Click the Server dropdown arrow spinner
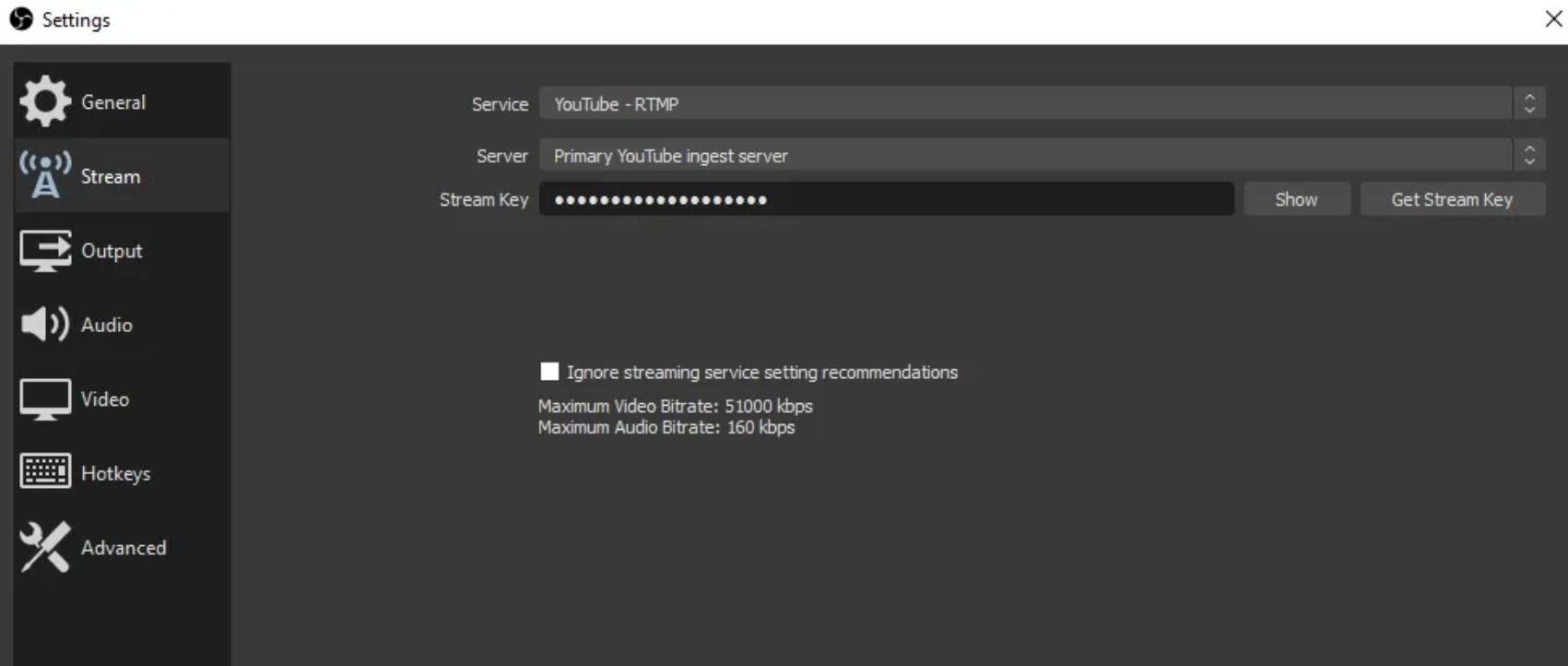The image size is (1568, 666). pos(1529,156)
